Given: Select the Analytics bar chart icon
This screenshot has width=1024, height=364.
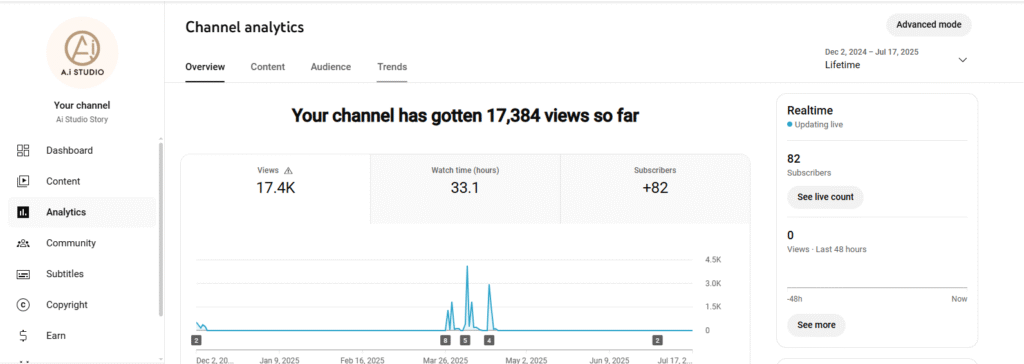Looking at the screenshot, I should click(23, 212).
